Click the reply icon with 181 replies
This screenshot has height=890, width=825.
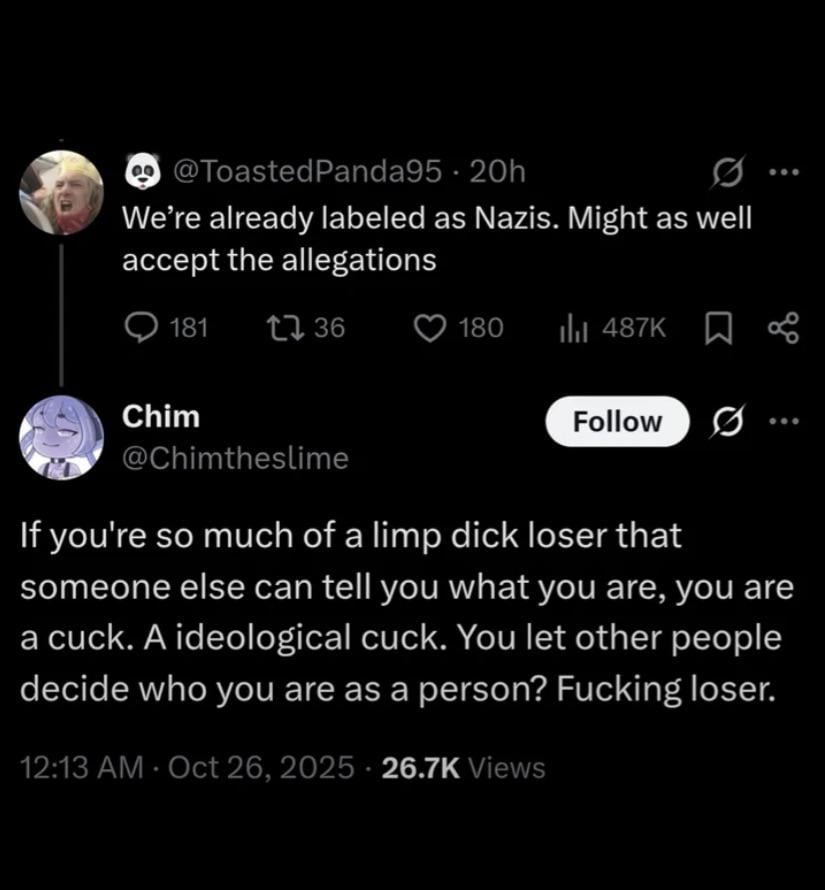point(139,327)
